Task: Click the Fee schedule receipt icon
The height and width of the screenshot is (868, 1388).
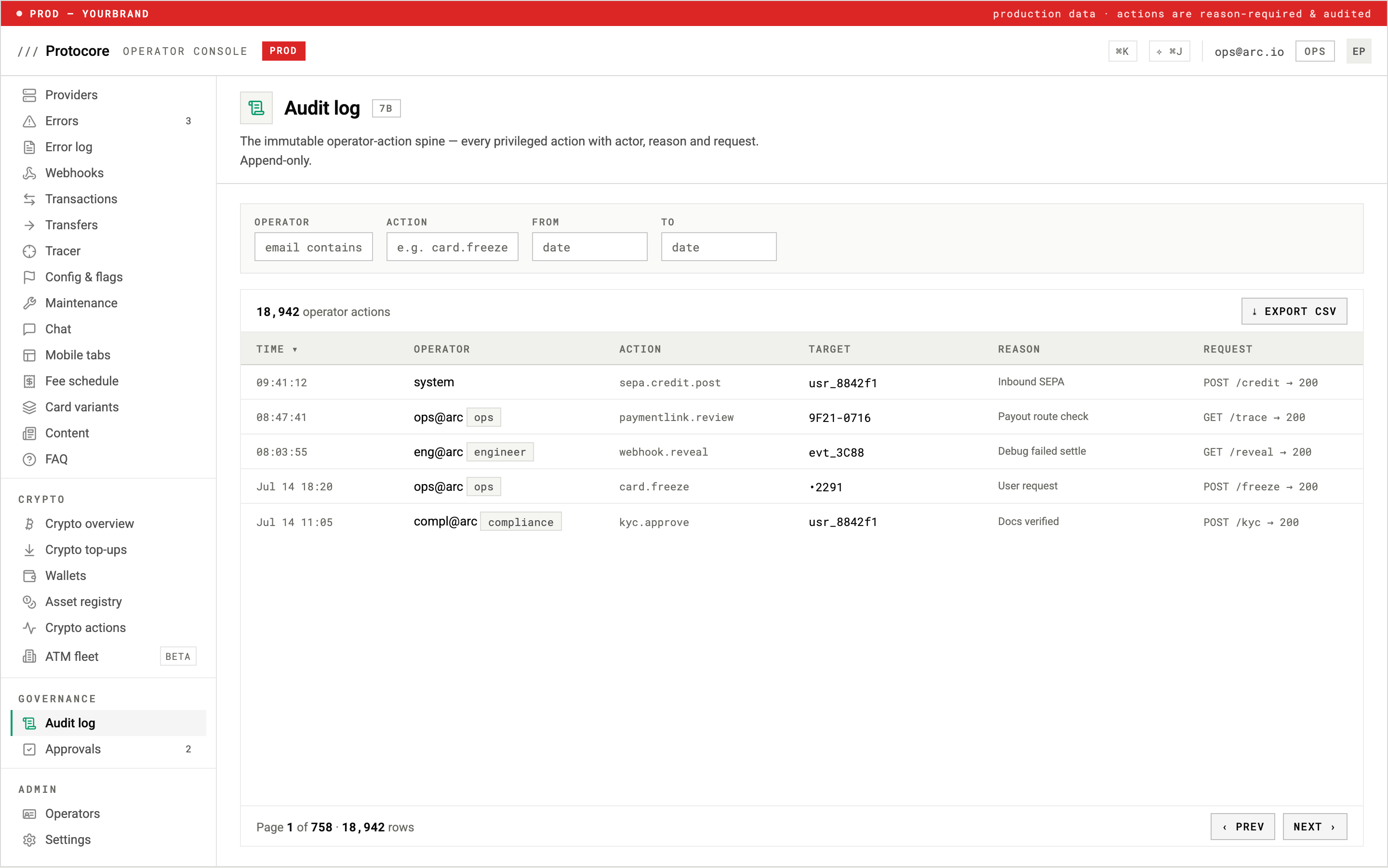Action: (29, 381)
